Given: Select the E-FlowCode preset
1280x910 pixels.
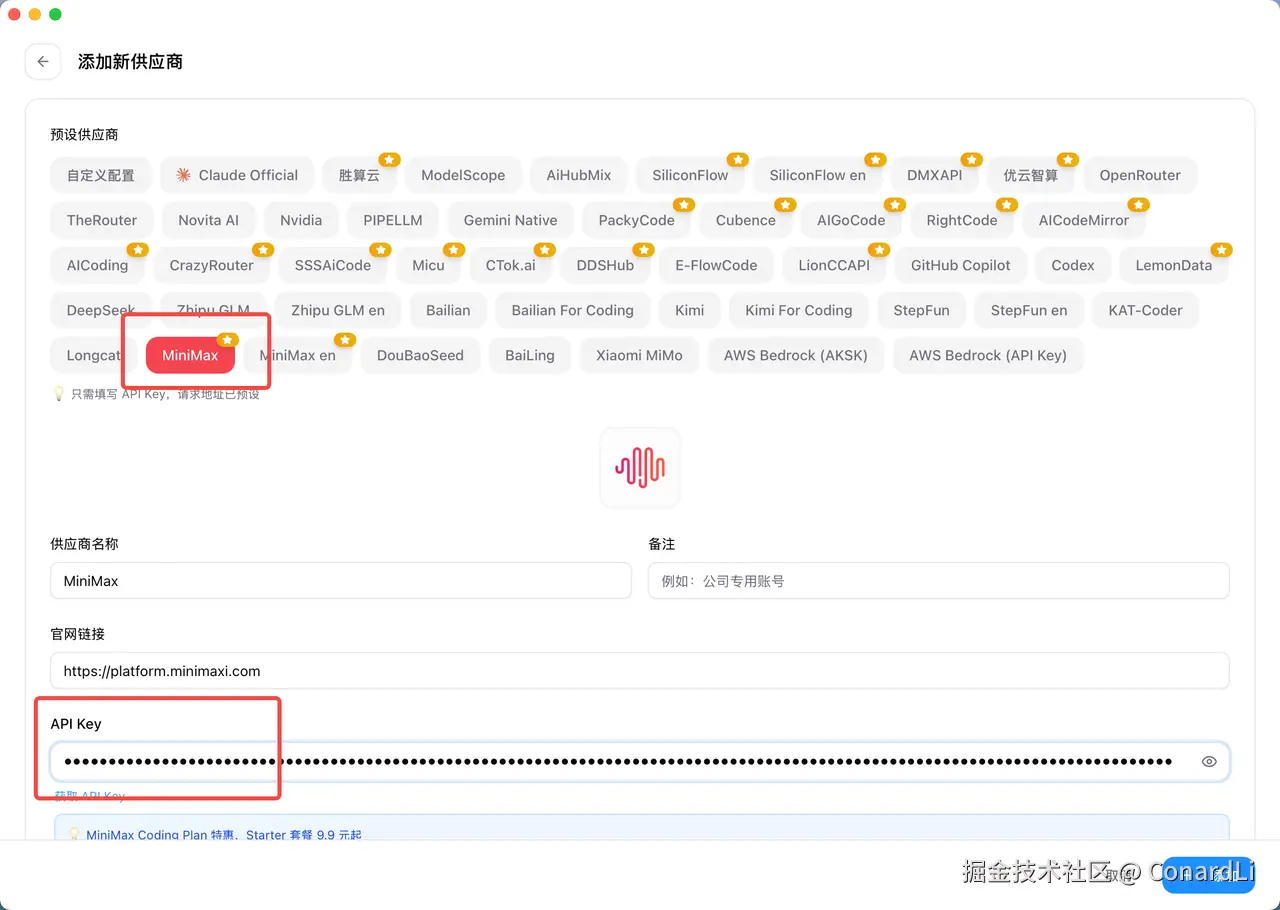Looking at the screenshot, I should [716, 265].
